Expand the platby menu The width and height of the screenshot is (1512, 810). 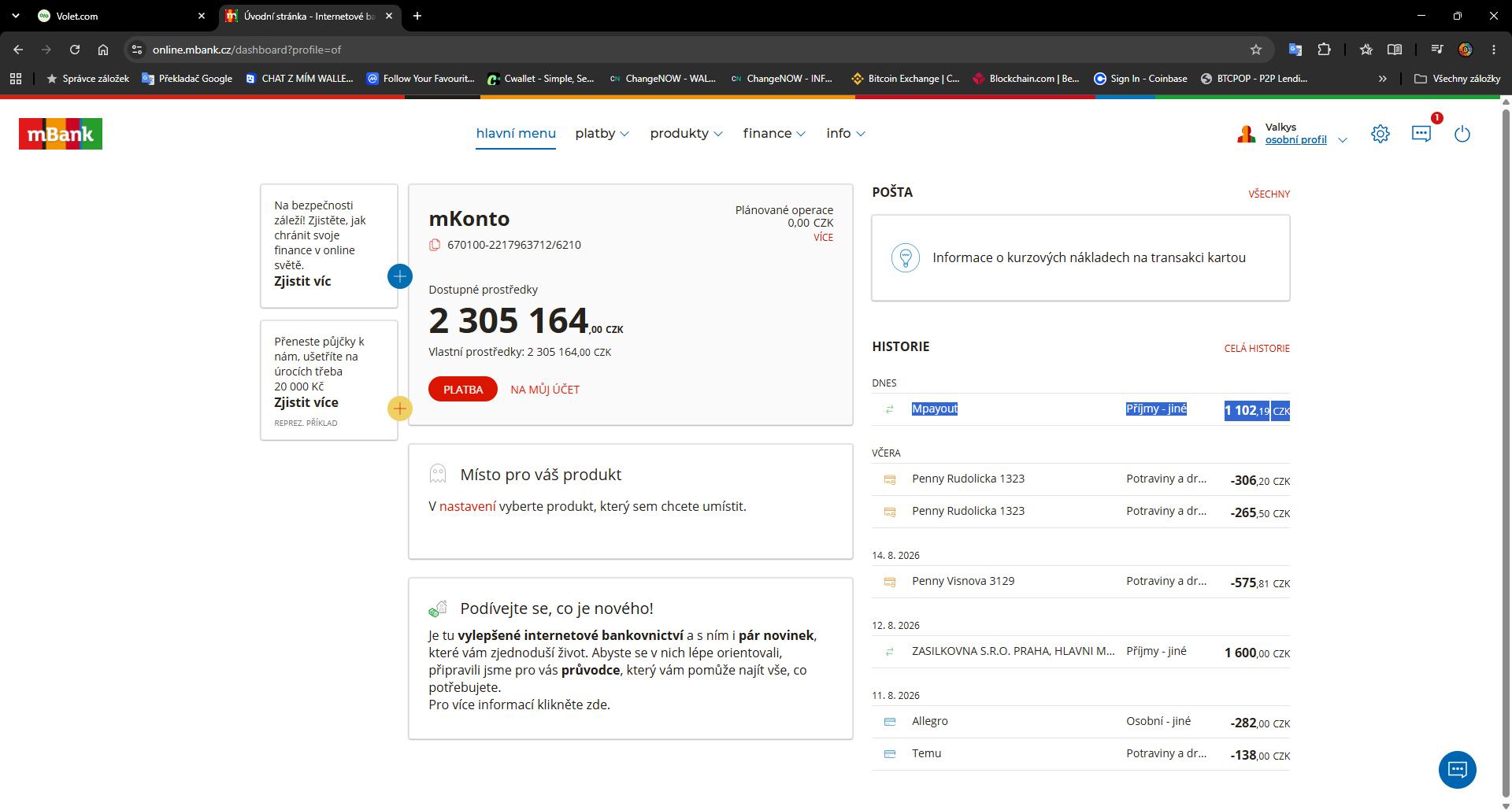602,134
